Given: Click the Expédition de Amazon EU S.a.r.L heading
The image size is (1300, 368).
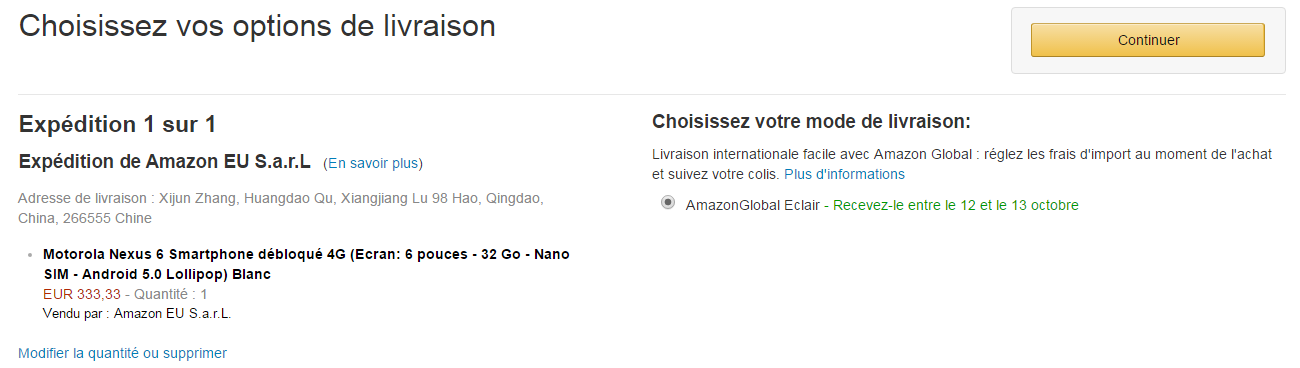Looking at the screenshot, I should tap(165, 162).
